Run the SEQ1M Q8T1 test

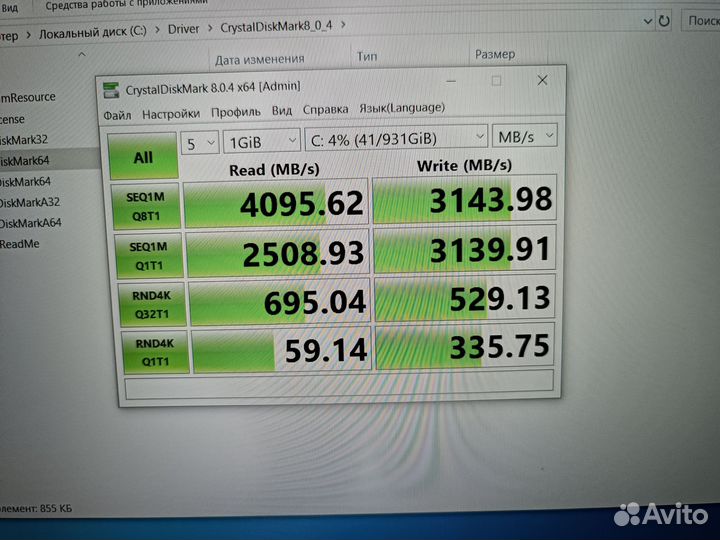pos(146,203)
